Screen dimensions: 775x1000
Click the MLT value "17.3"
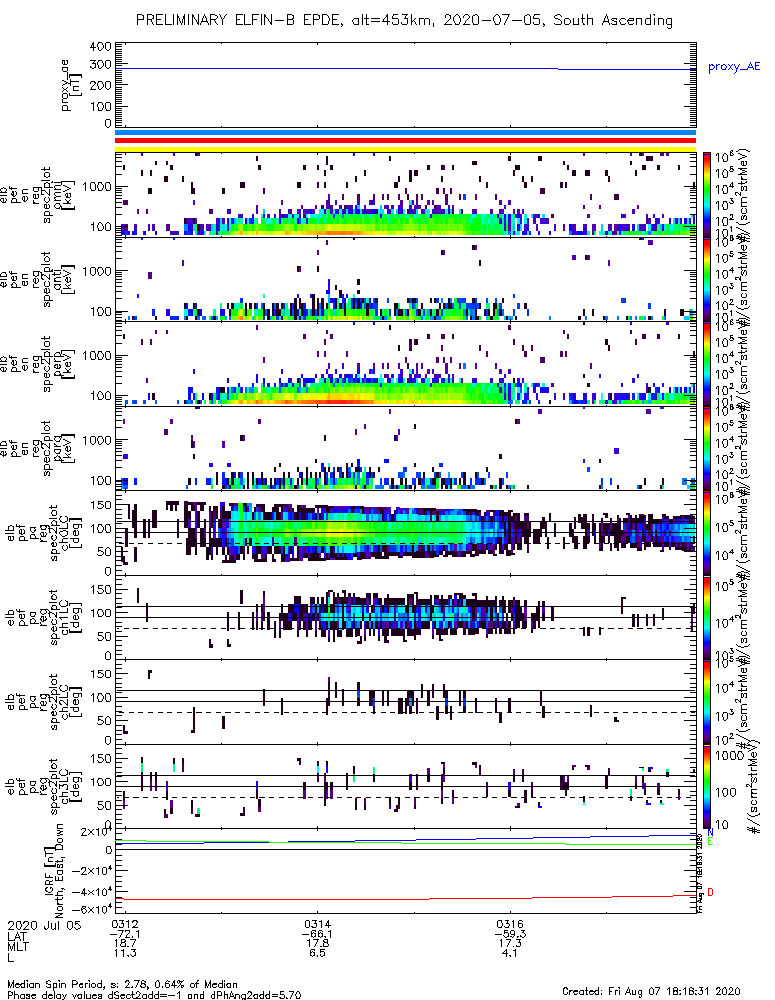[510, 944]
